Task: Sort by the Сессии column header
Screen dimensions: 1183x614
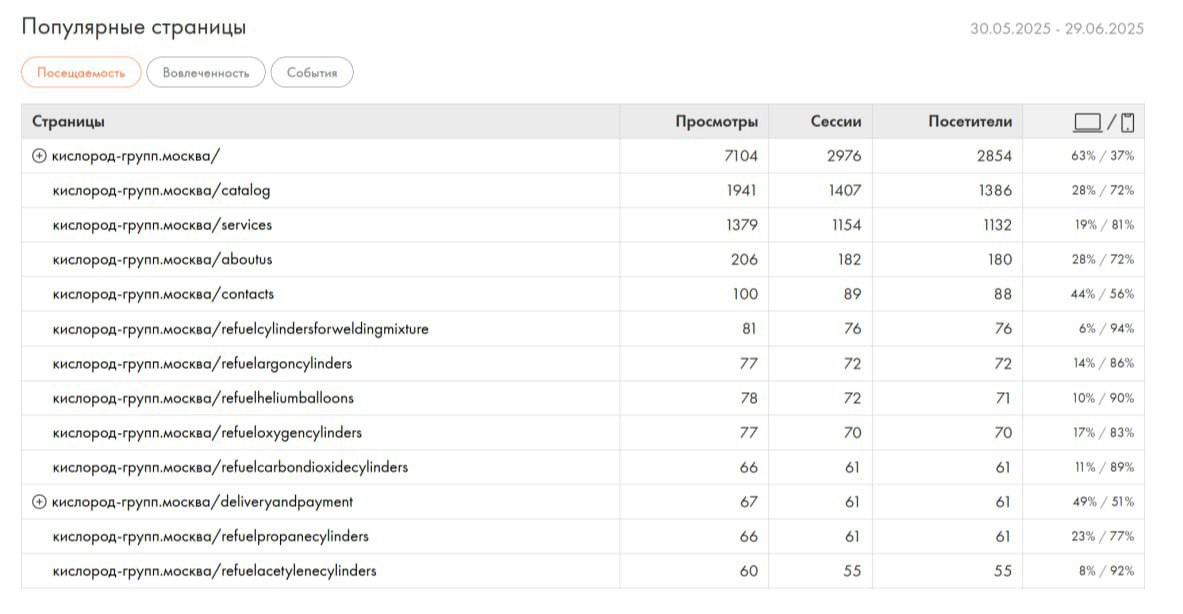Action: tap(836, 122)
